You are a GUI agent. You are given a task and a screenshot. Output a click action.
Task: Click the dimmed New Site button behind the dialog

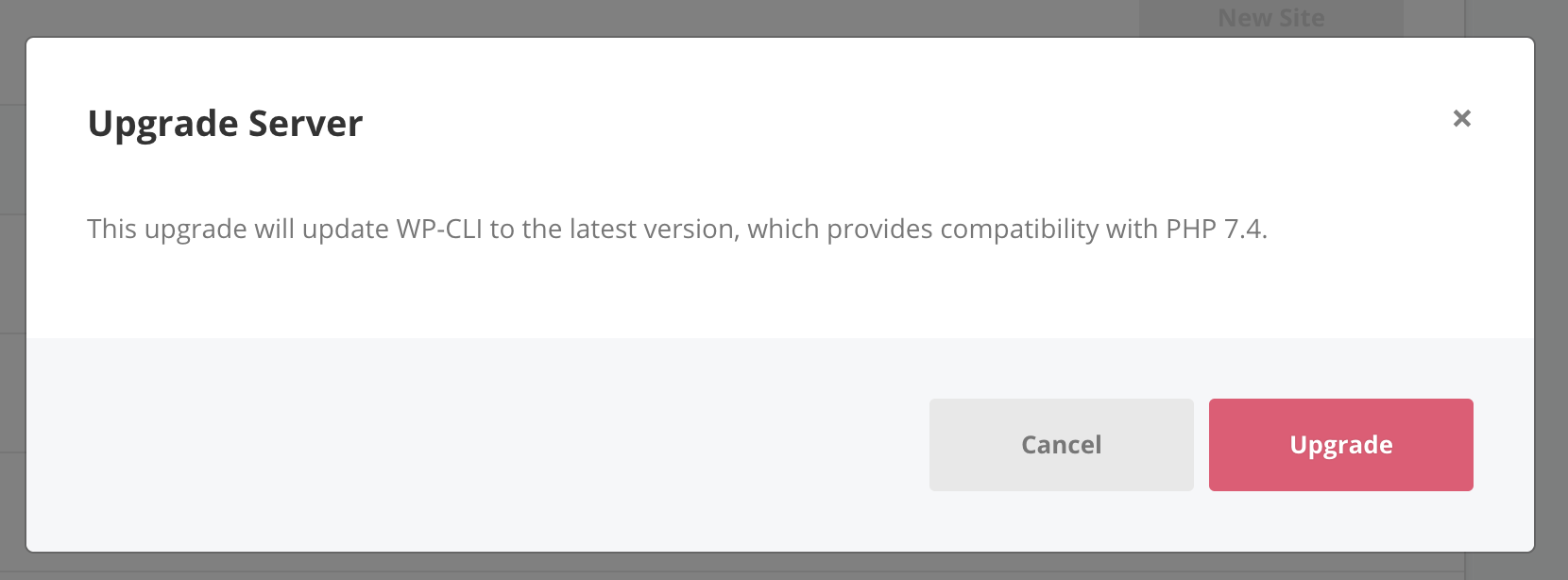1270,18
